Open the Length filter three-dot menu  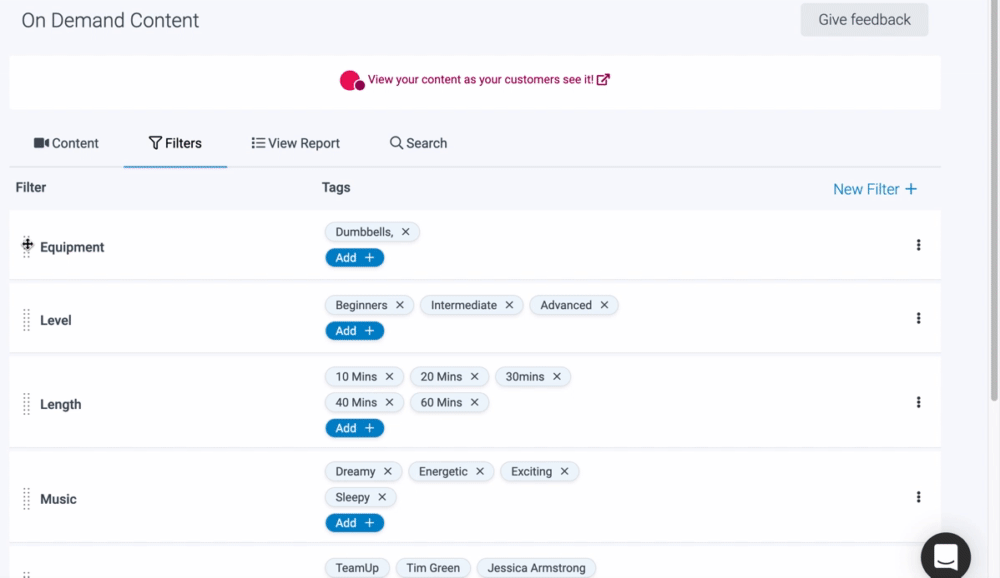(918, 402)
